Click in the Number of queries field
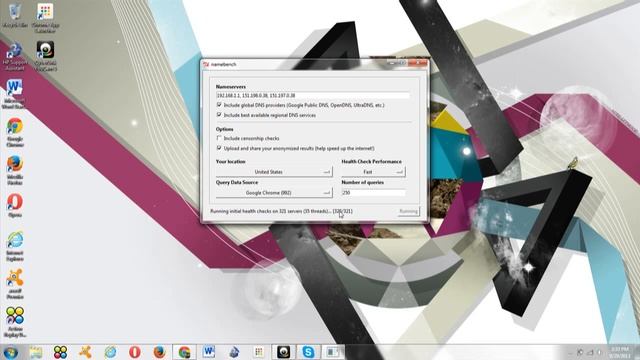The height and width of the screenshot is (360, 640). (373, 193)
